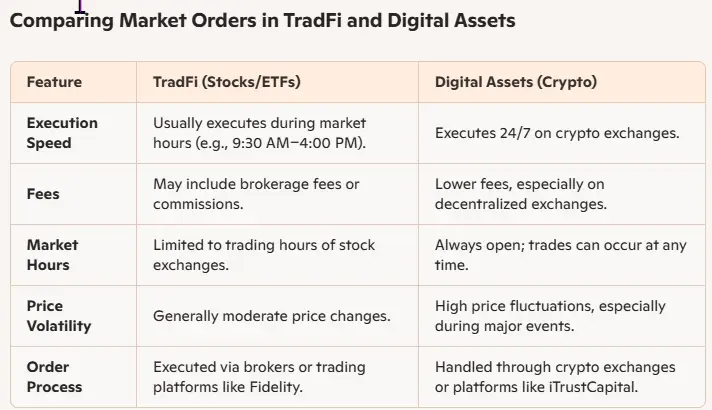Select the Execution Speed row label
Image resolution: width=712 pixels, height=410 pixels.
pos(62,133)
